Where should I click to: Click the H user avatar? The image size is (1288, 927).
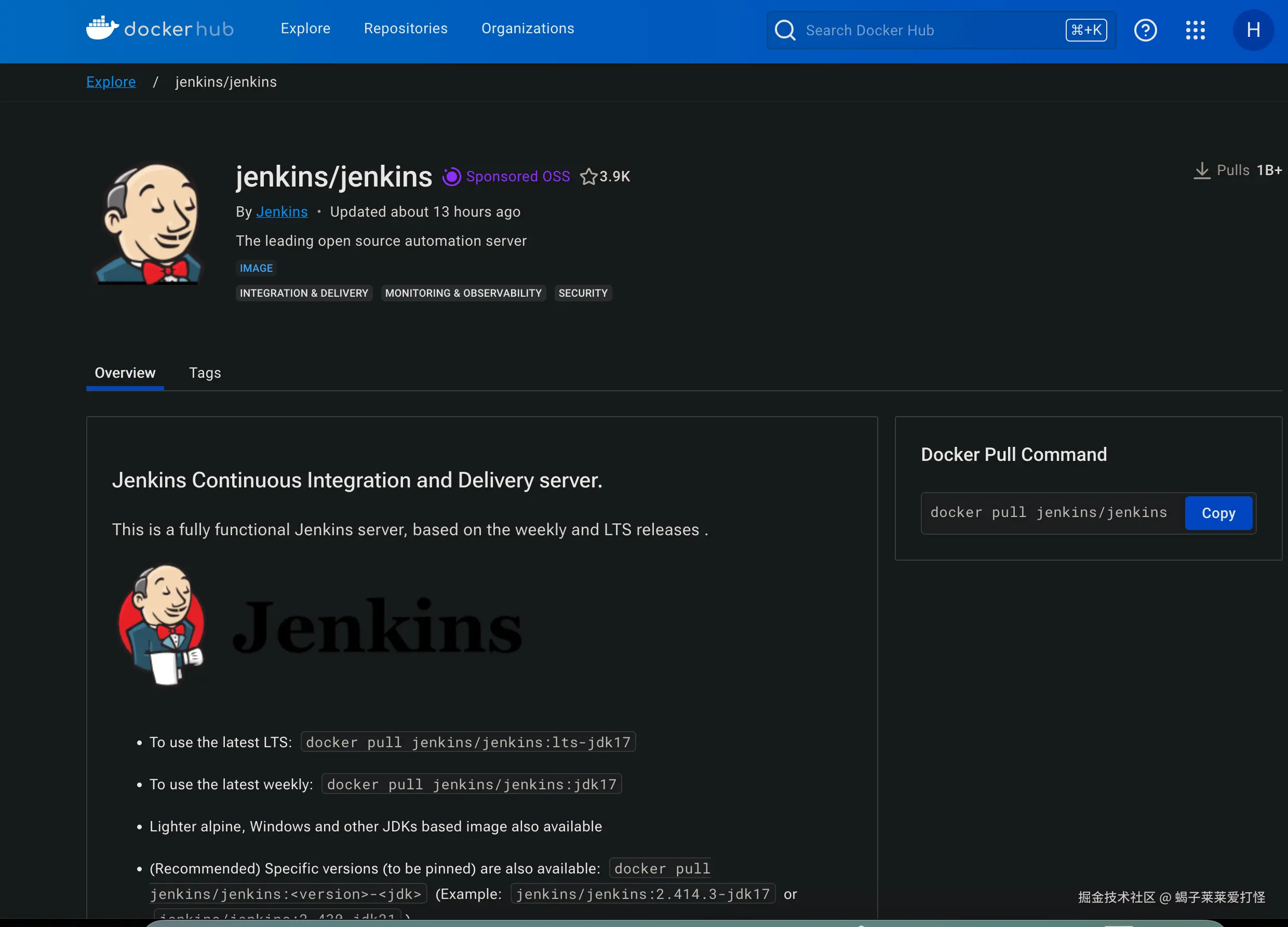1253,30
